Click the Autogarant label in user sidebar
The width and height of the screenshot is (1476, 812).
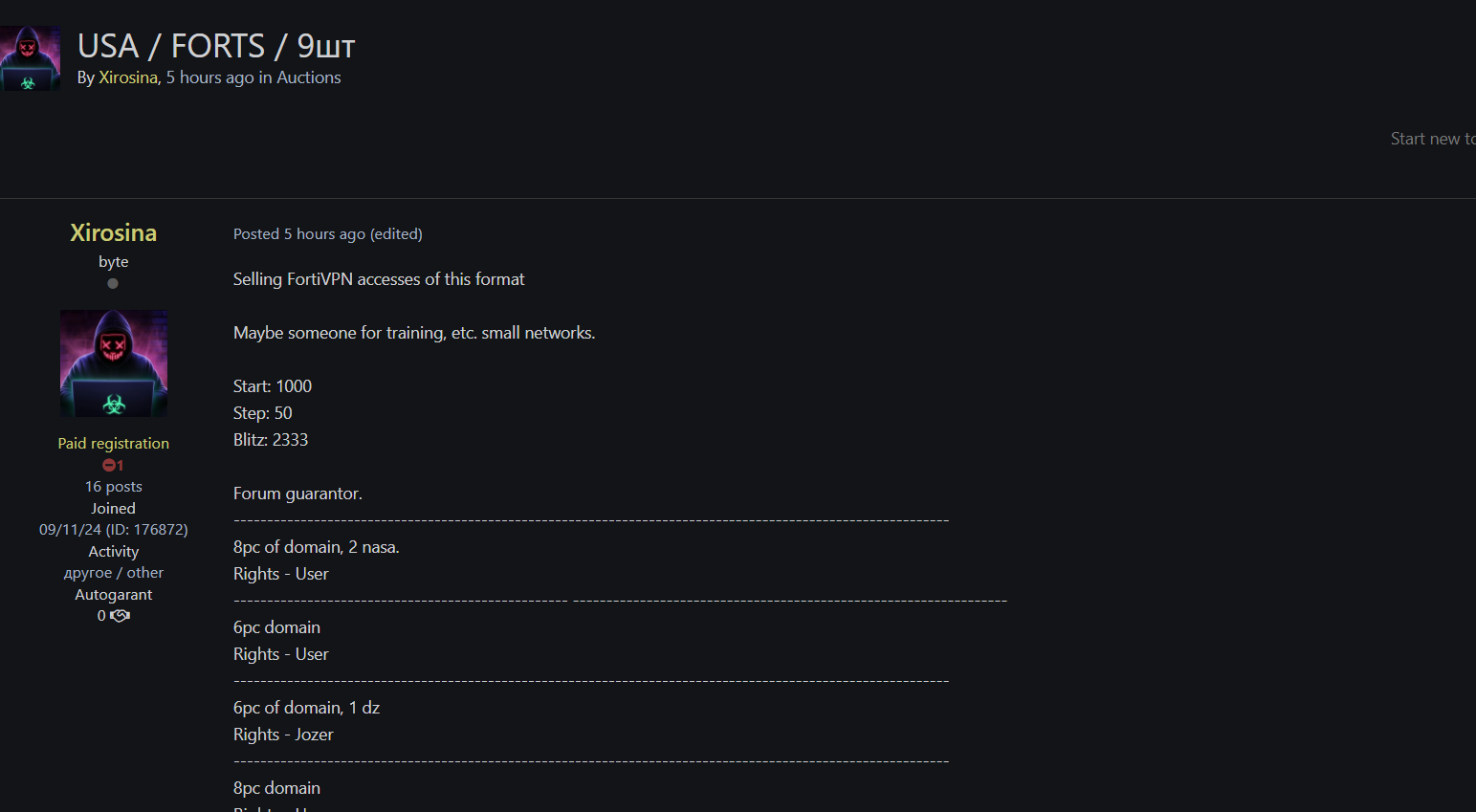point(113,594)
